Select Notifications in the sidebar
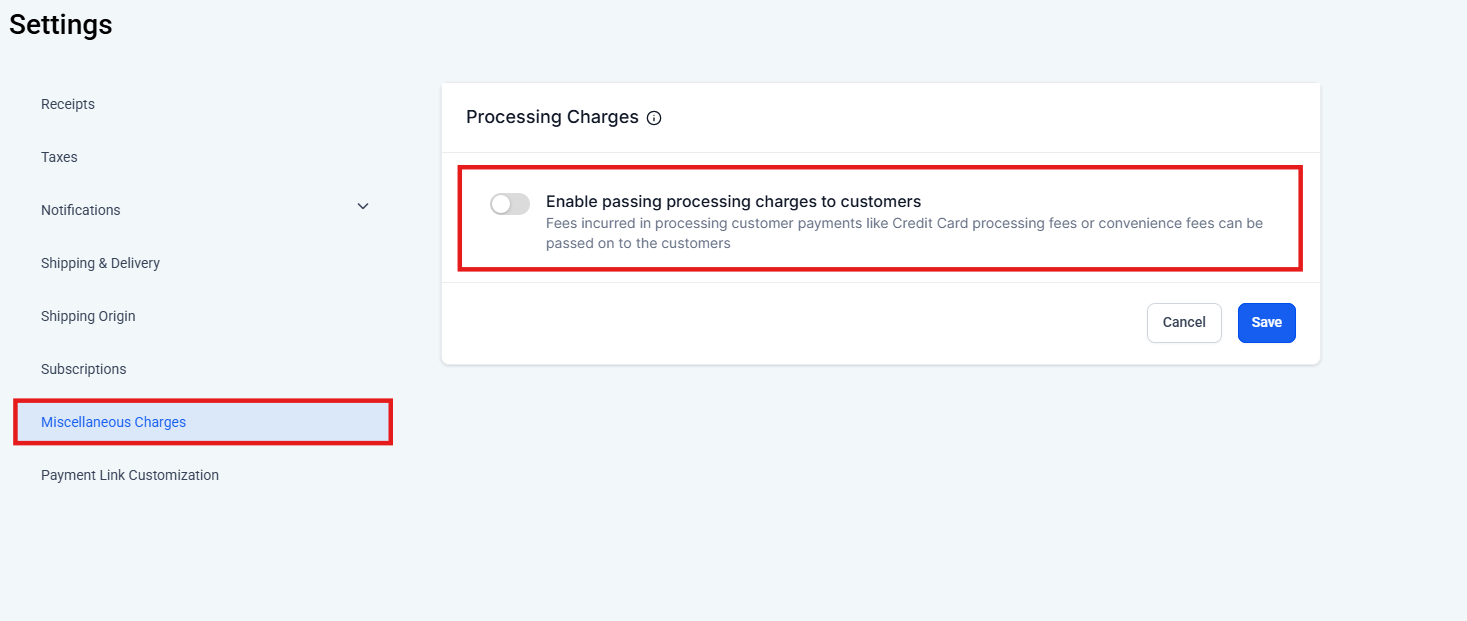 click(81, 210)
